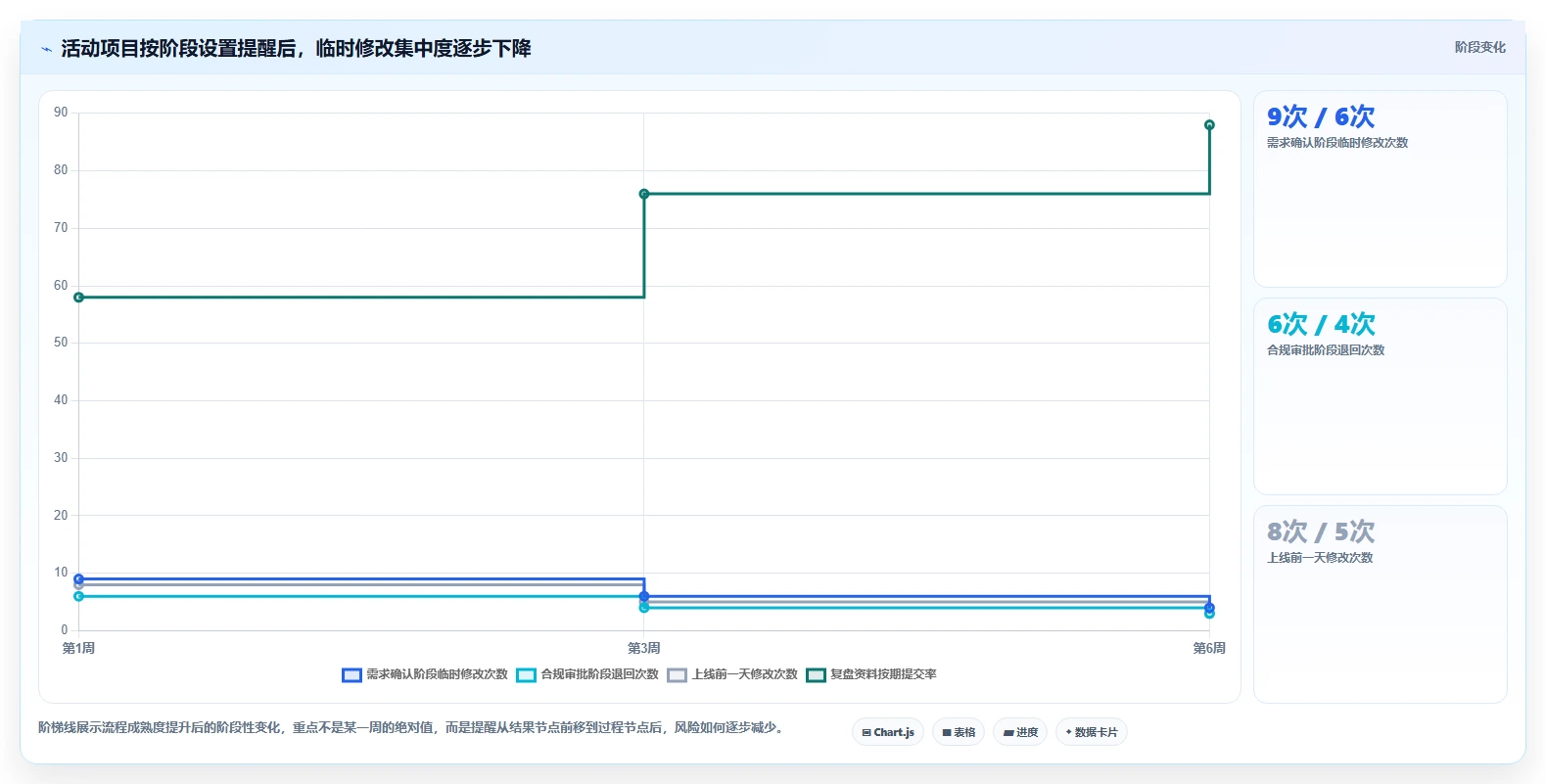
Task: Toggle legend swatch for 复盘资料按期提交率
Action: [x=816, y=674]
